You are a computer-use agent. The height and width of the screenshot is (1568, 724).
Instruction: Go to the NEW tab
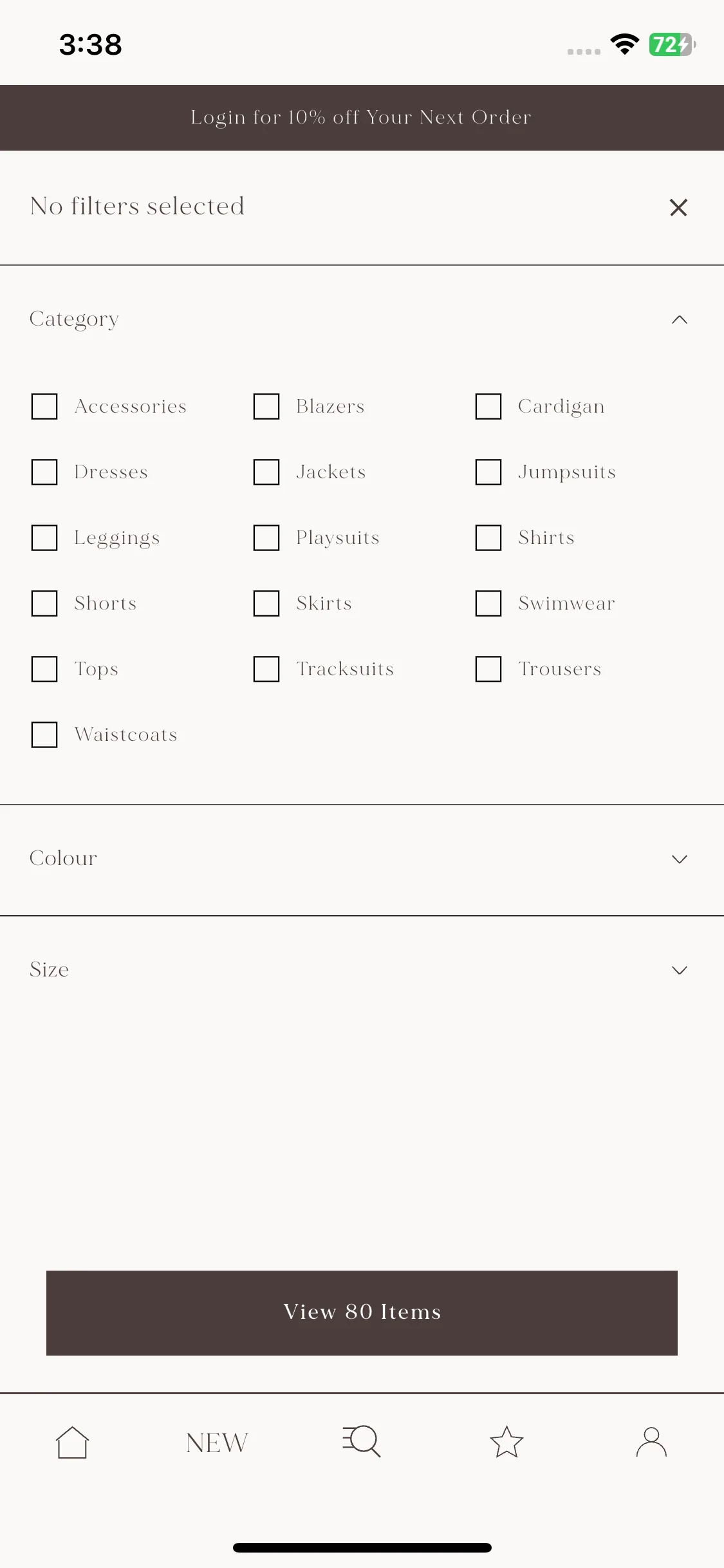(x=217, y=1442)
